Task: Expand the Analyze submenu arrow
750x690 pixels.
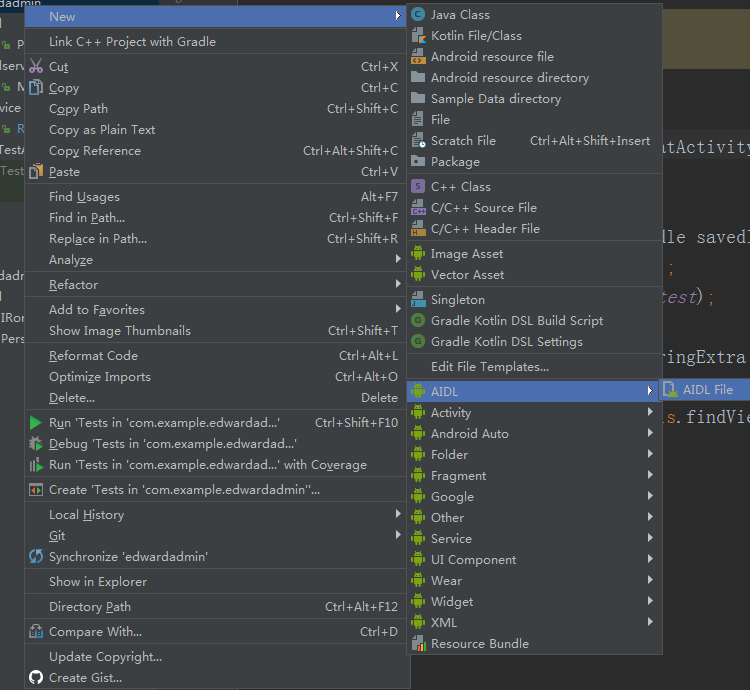Action: tap(398, 259)
